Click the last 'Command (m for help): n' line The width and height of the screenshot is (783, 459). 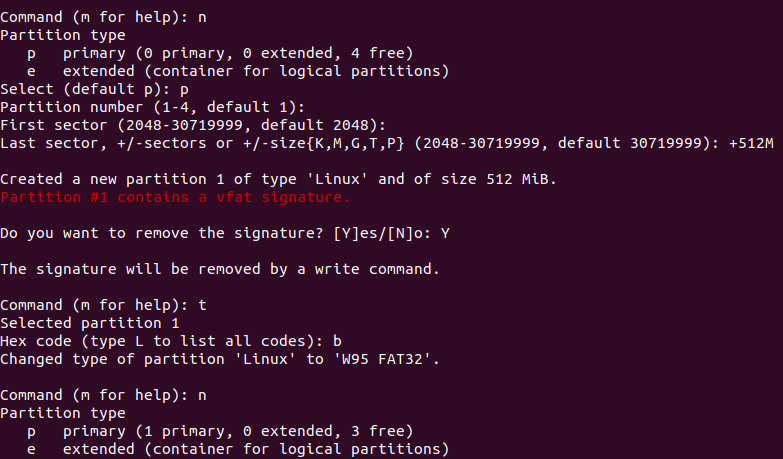[103, 395]
